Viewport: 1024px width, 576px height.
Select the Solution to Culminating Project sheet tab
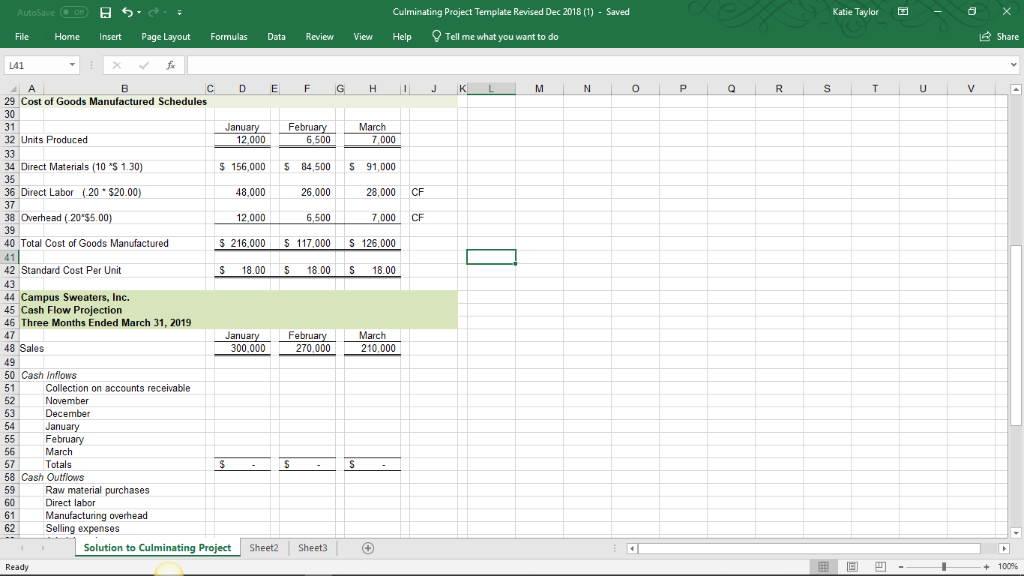point(157,548)
